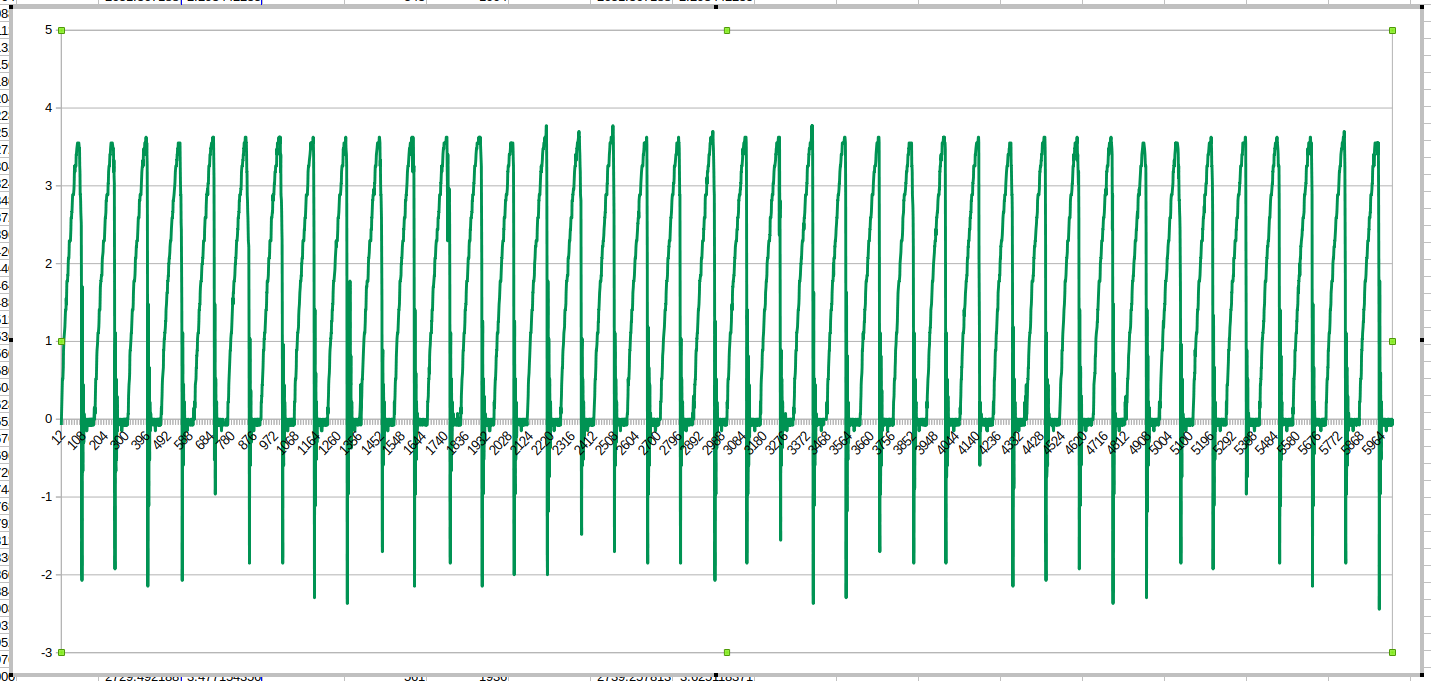Click the top-left green selection handle

[61, 31]
